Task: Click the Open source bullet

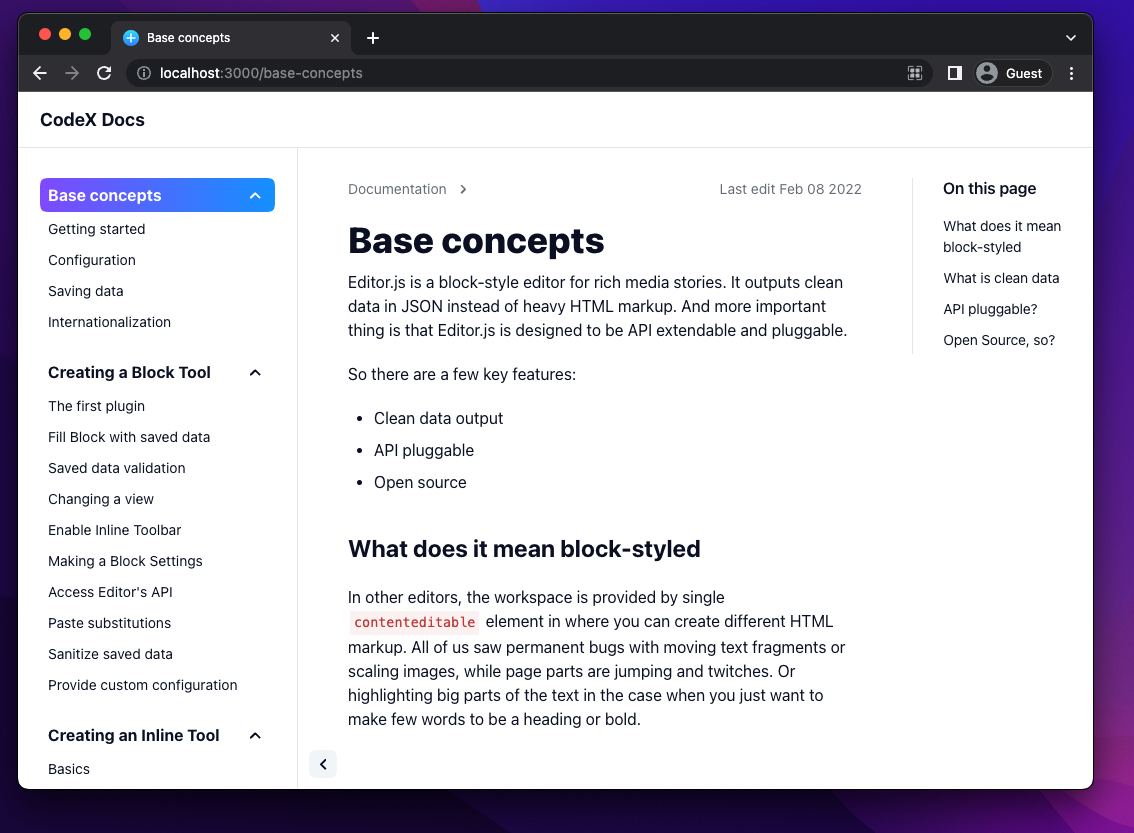Action: tap(420, 482)
